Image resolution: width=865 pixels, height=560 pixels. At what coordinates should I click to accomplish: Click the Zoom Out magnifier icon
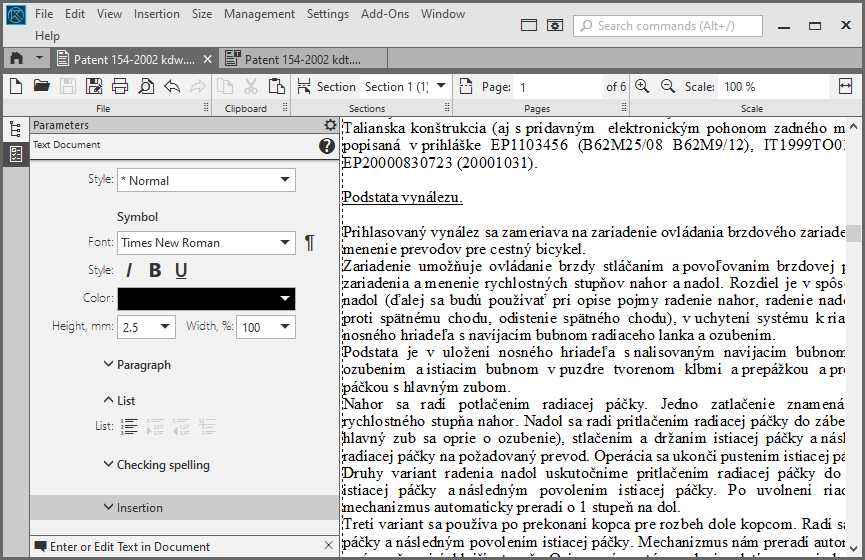coord(667,87)
